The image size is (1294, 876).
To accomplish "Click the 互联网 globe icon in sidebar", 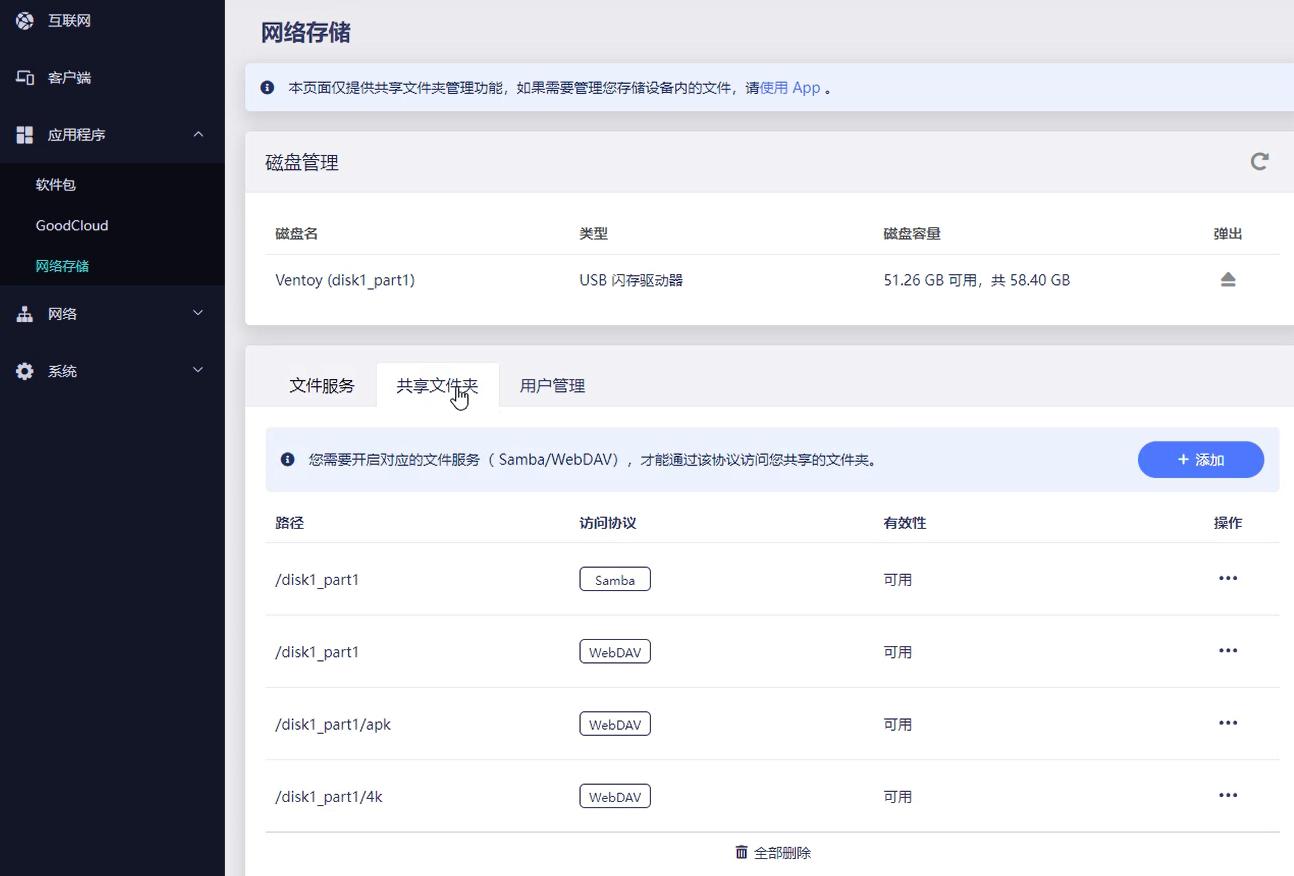I will pyautogui.click(x=24, y=20).
